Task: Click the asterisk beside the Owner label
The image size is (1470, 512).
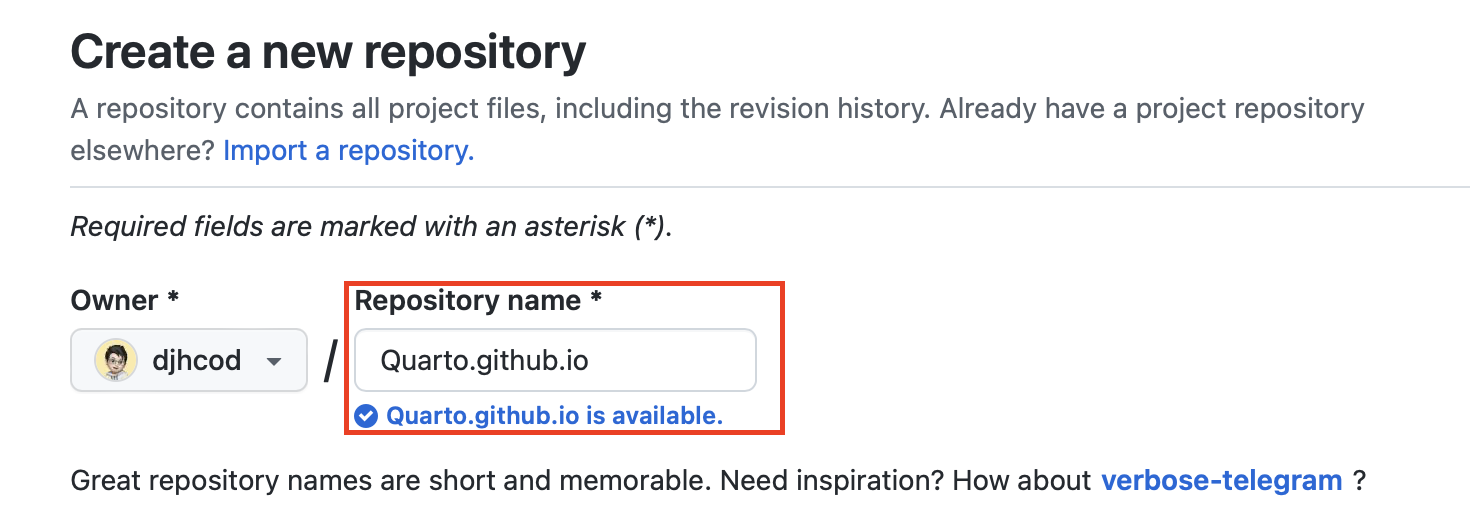Action: coord(173,299)
